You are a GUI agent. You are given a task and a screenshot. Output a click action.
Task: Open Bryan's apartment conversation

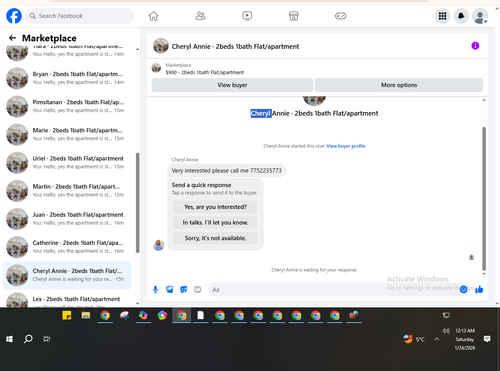click(x=68, y=78)
